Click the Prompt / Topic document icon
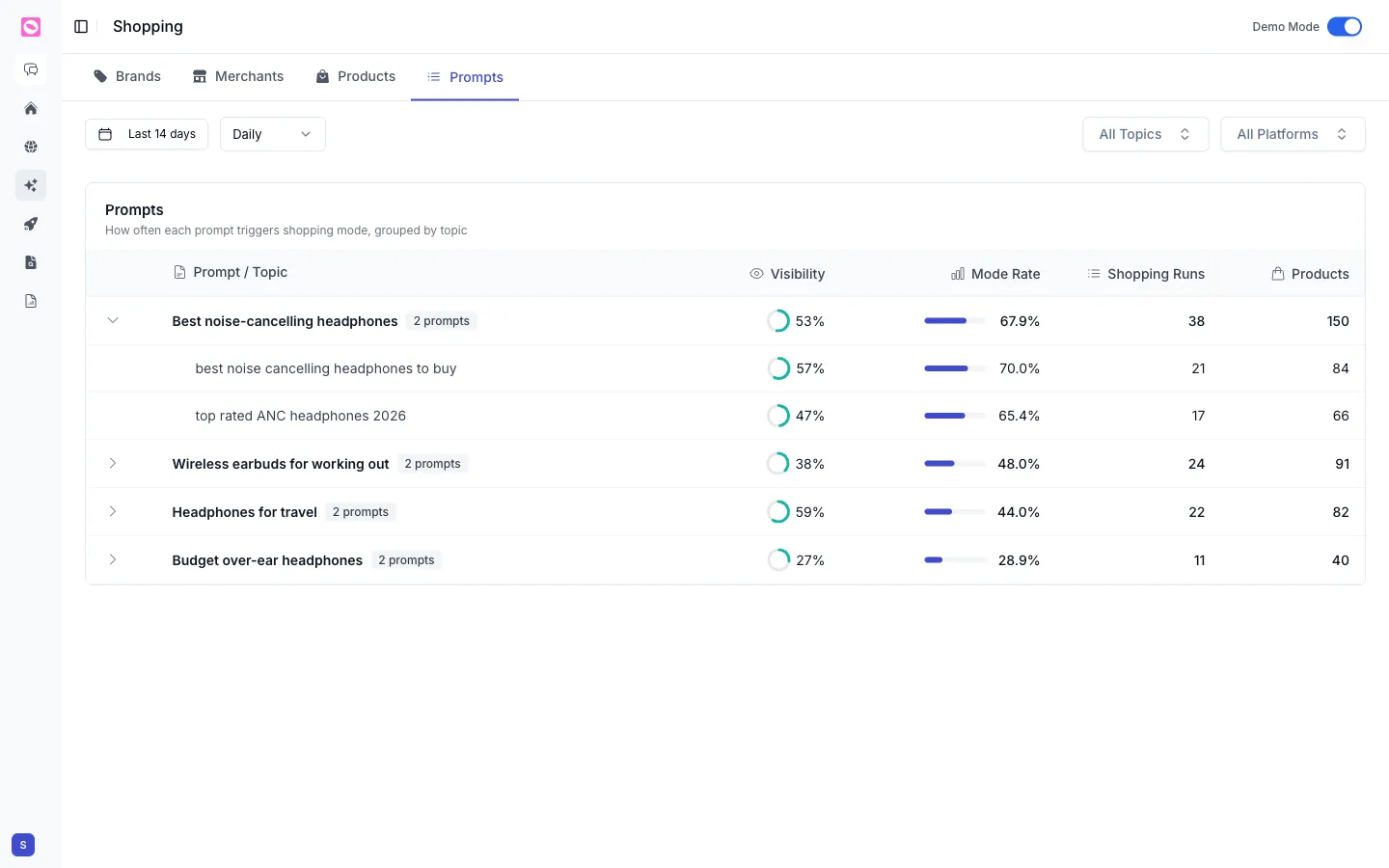Image resolution: width=1389 pixels, height=868 pixels. click(179, 272)
